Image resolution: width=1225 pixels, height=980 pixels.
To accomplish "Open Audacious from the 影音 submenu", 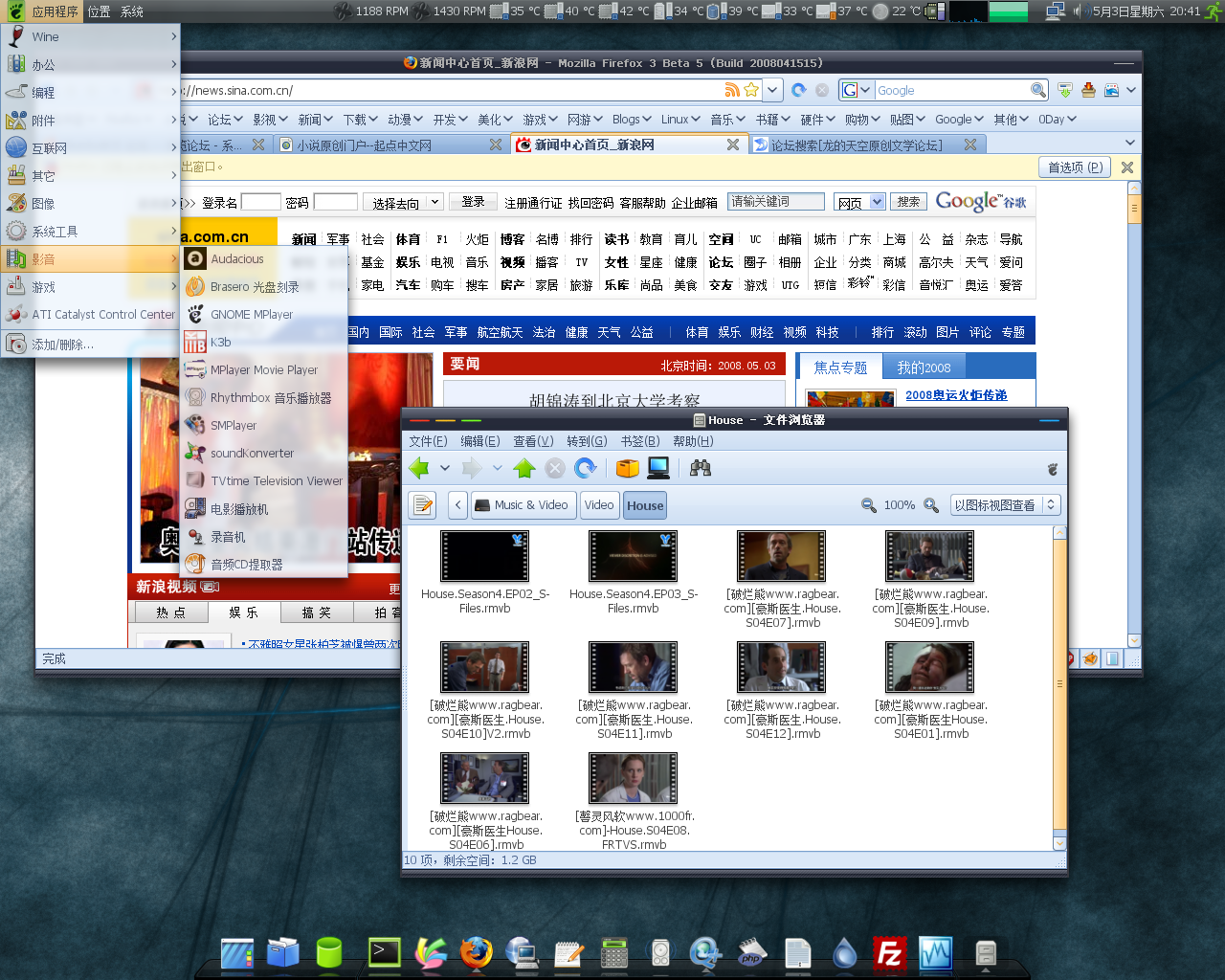I will 264,258.
